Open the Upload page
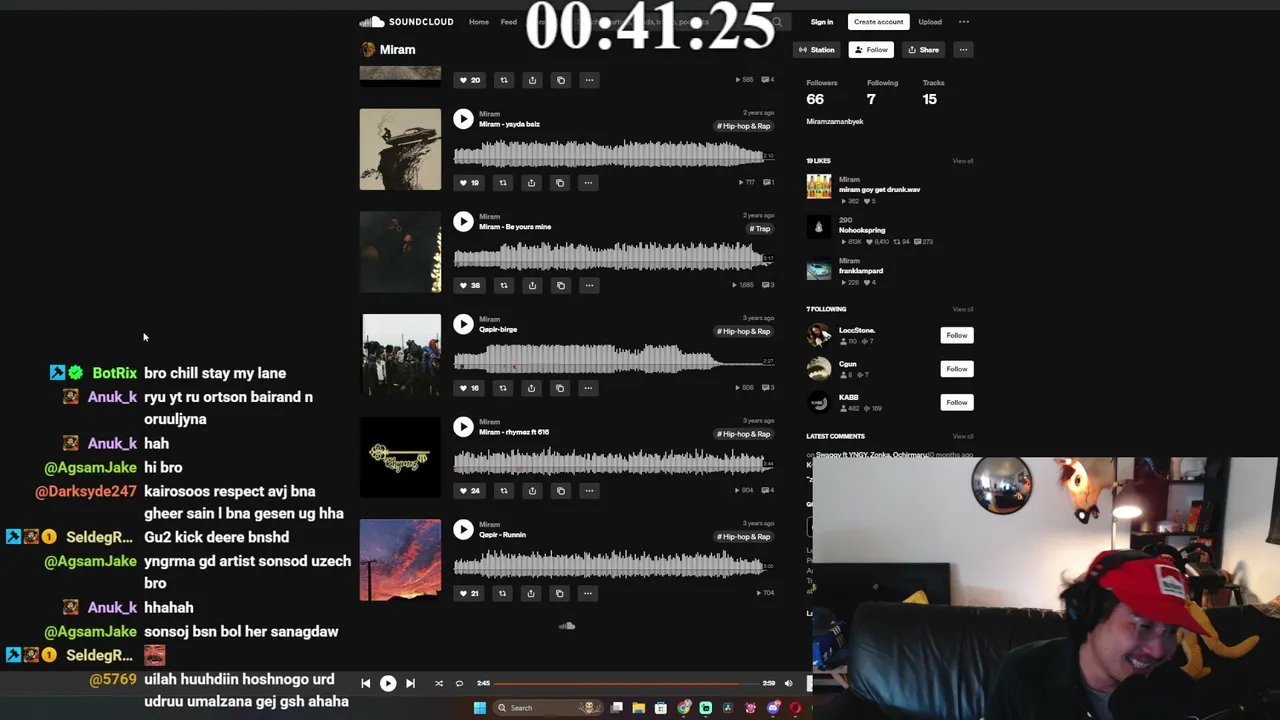The image size is (1280, 720). coord(930,22)
